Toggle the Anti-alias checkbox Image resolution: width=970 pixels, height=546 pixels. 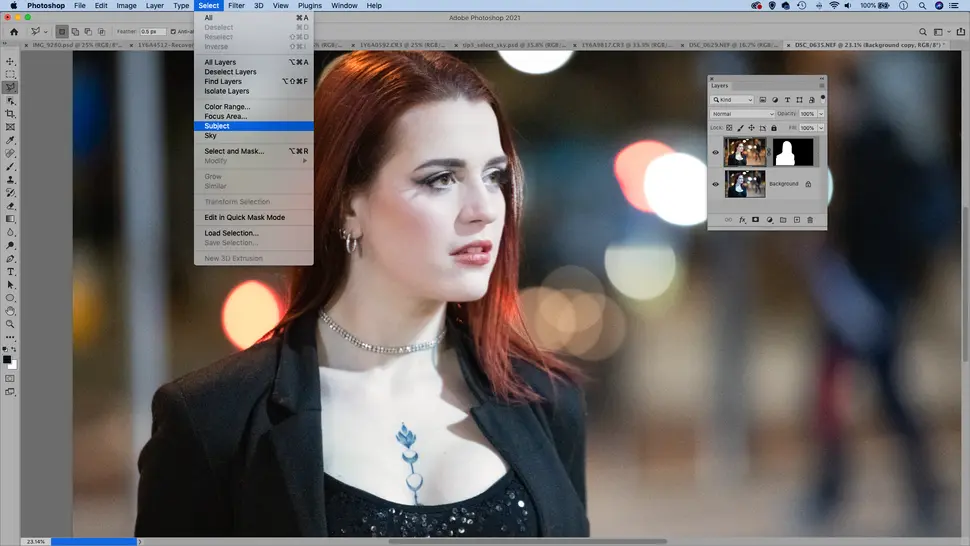pyautogui.click(x=173, y=32)
